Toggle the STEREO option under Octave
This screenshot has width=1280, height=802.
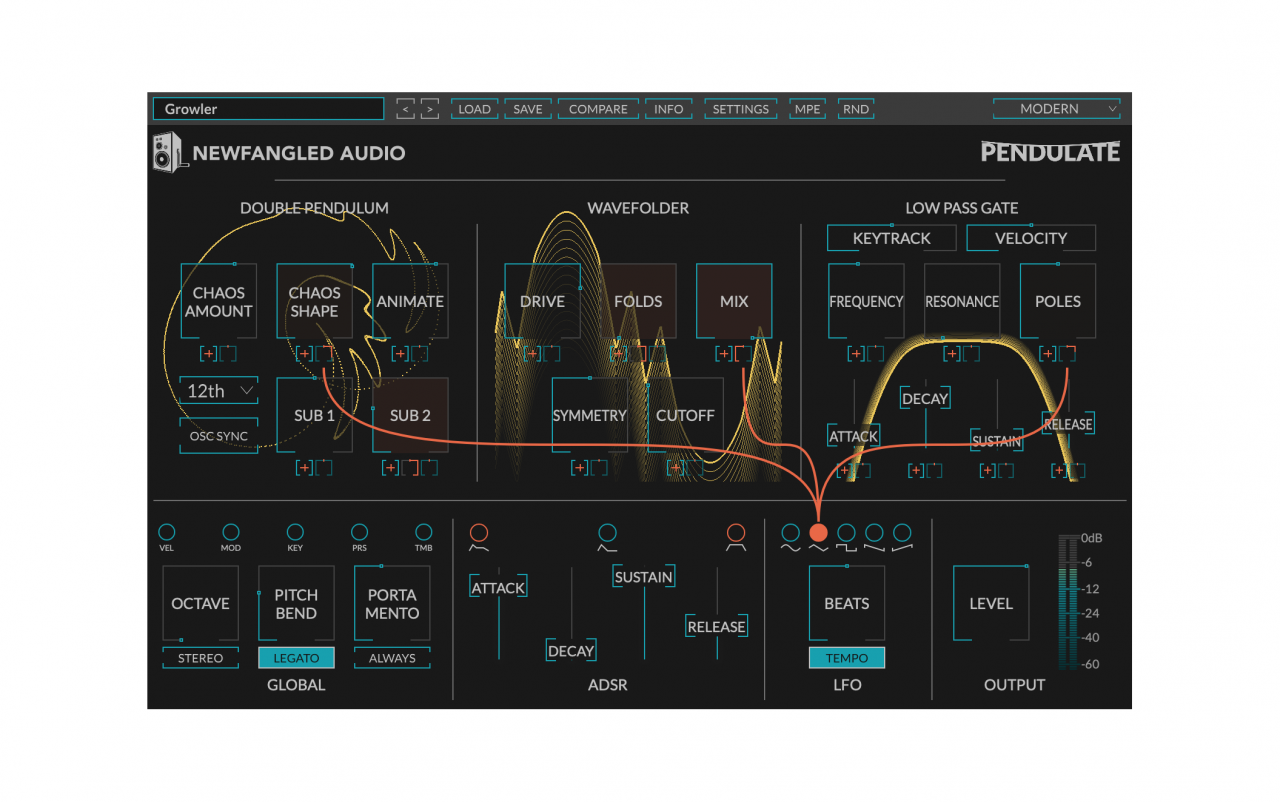(200, 658)
